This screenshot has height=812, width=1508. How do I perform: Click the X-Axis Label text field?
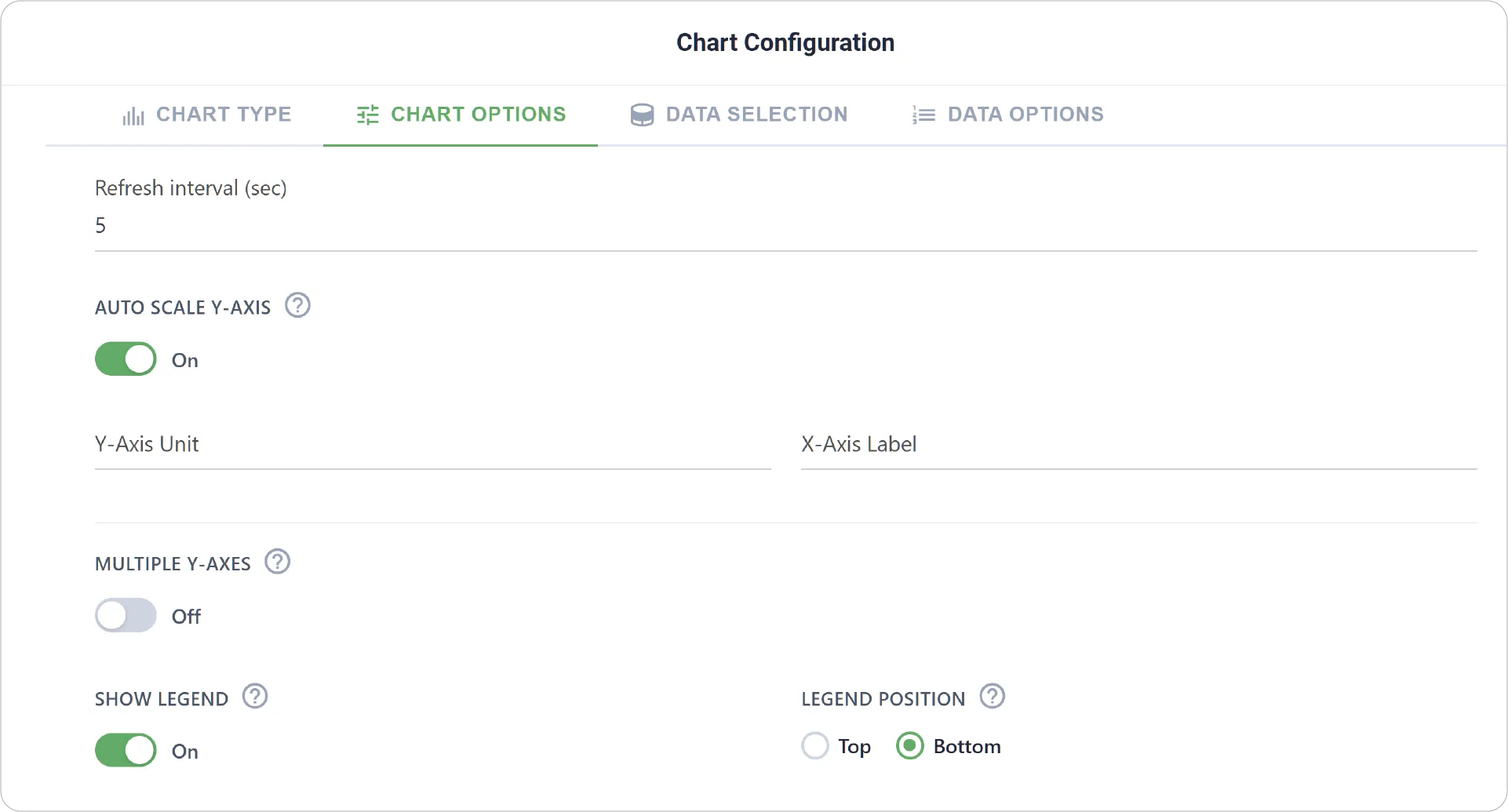[x=1138, y=445]
